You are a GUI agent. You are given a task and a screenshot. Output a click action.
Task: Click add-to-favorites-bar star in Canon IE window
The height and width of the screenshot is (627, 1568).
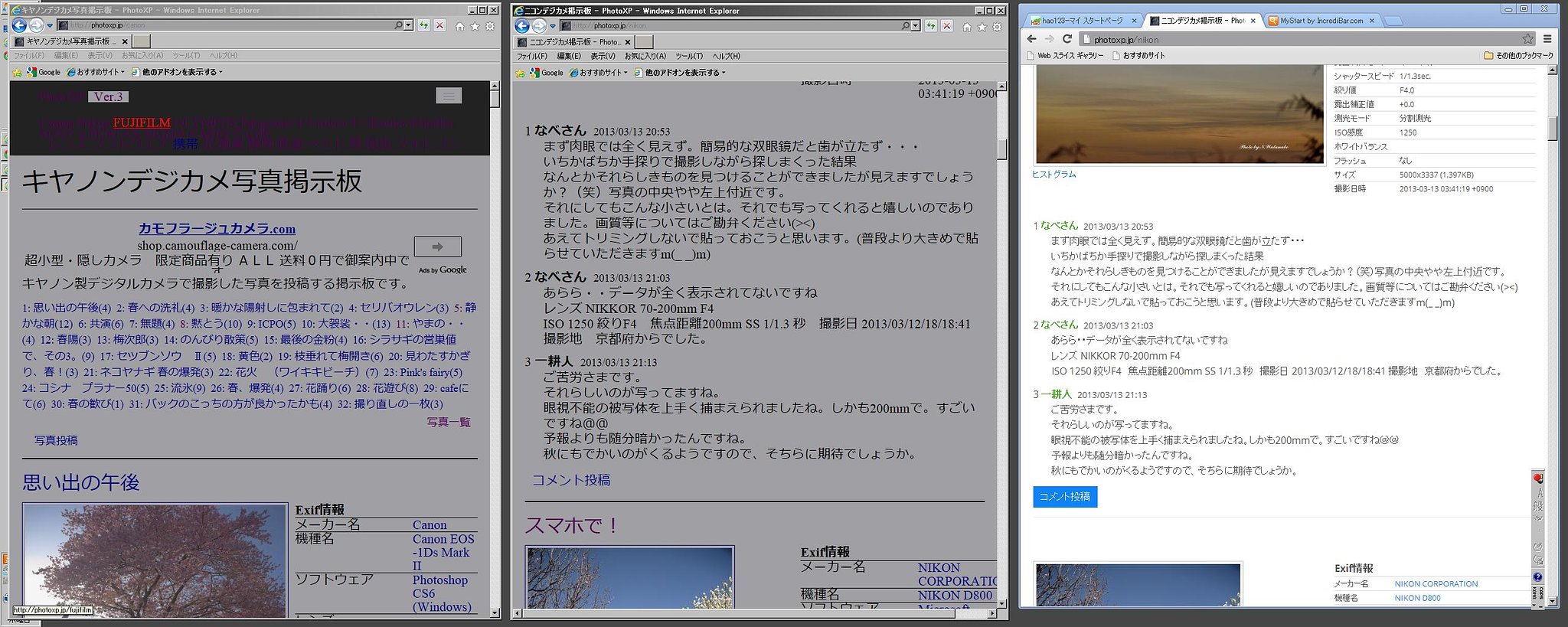coord(18,72)
